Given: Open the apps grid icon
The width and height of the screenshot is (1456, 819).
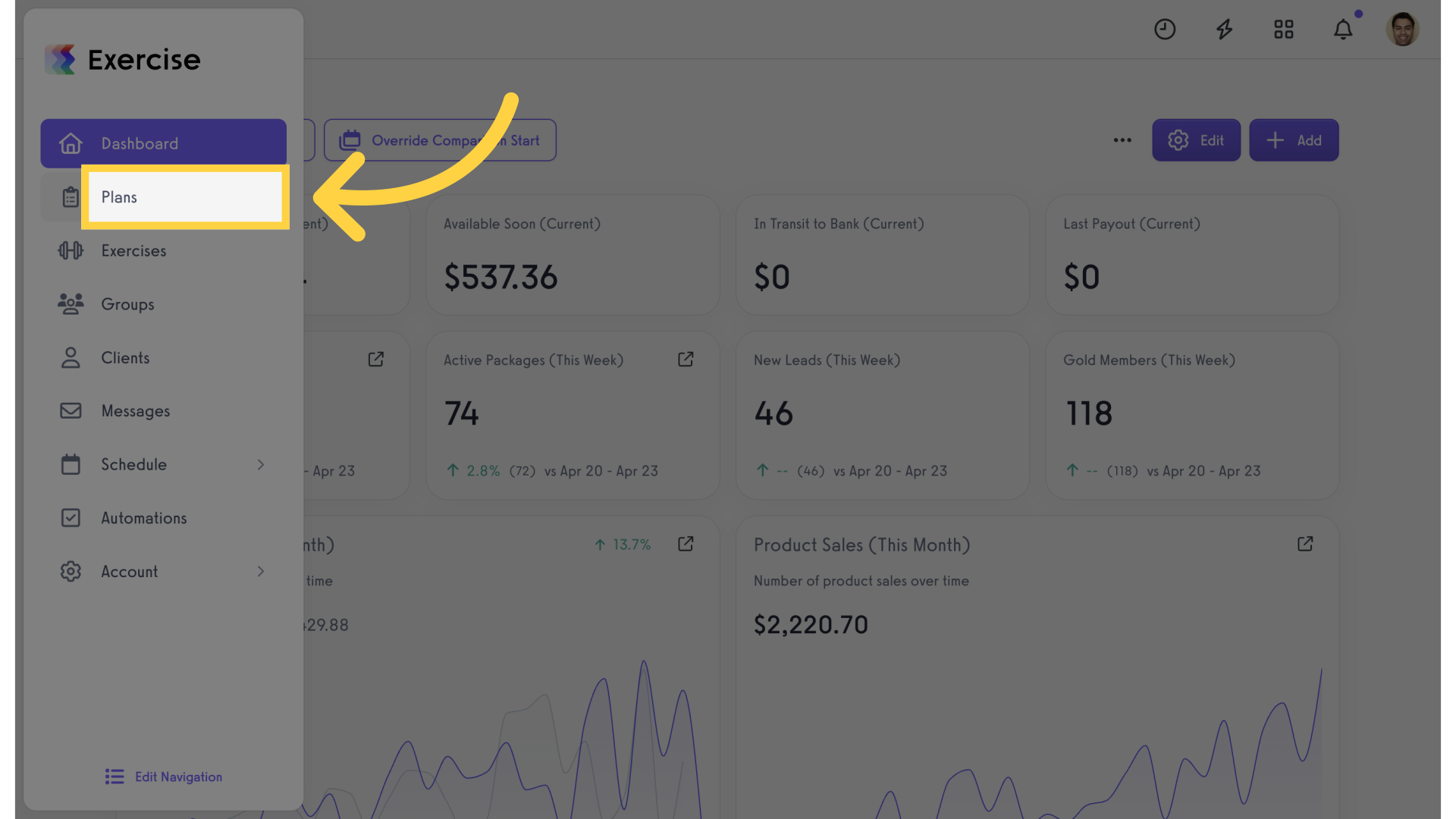Looking at the screenshot, I should click(x=1284, y=30).
